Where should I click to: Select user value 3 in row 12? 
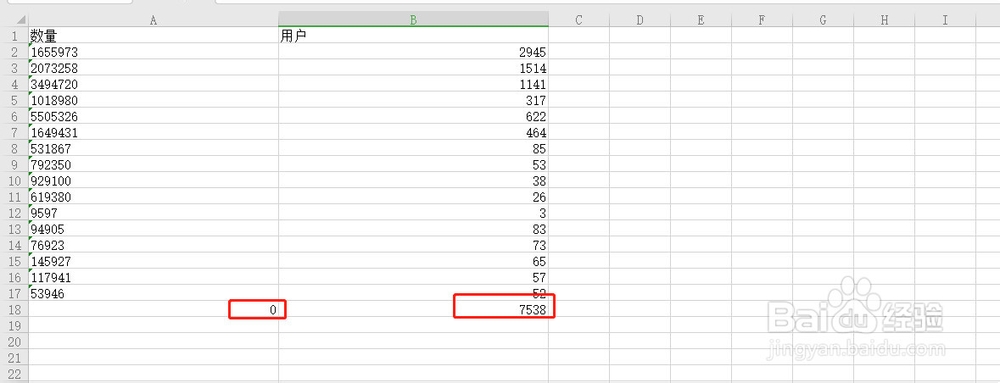coord(413,212)
